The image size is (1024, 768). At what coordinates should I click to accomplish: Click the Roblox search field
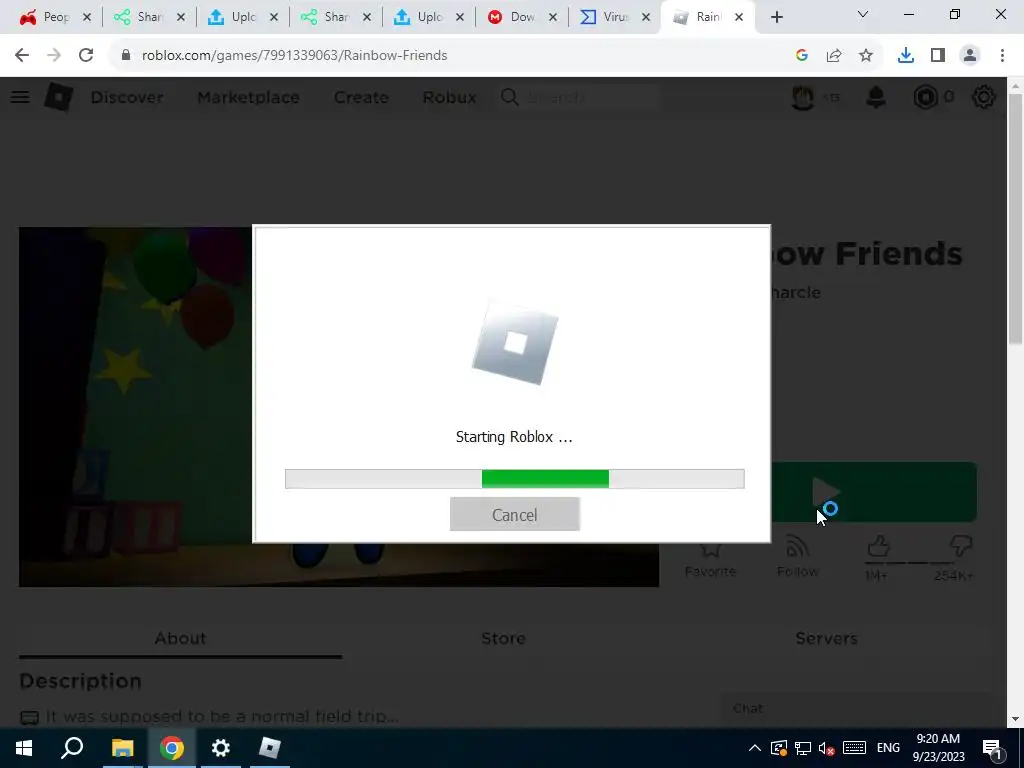[578, 97]
